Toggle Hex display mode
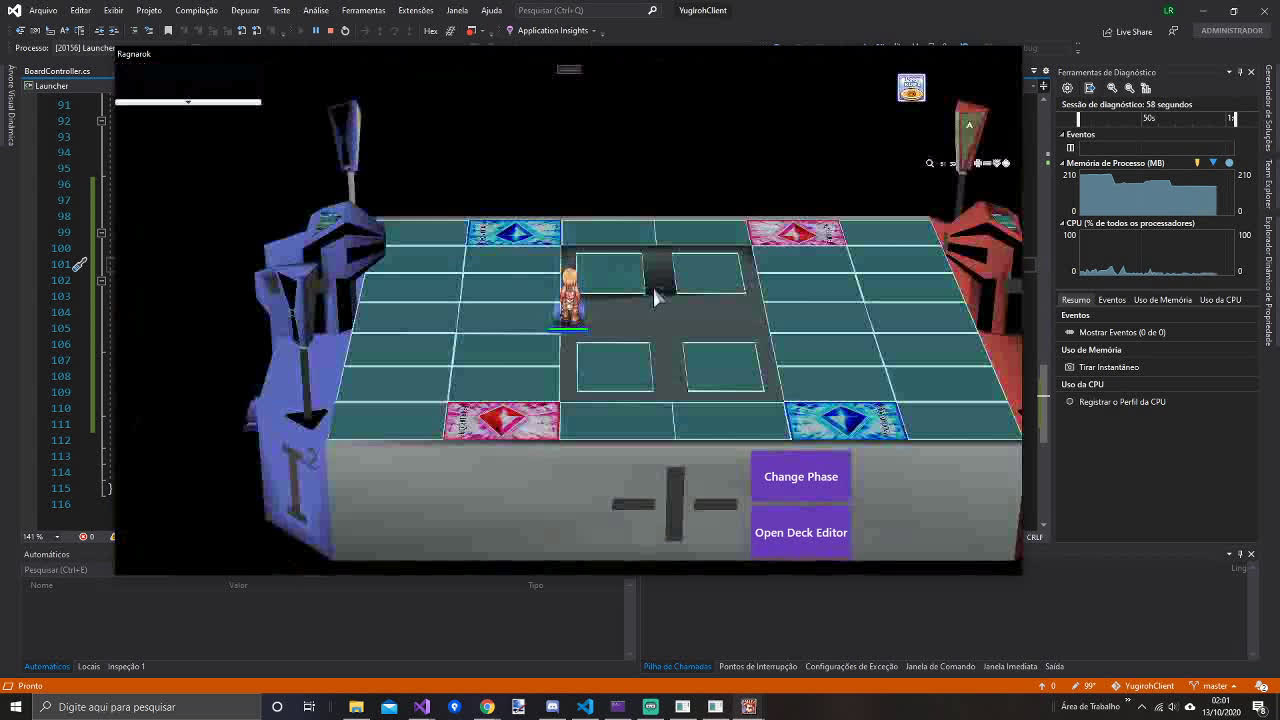 tap(430, 31)
